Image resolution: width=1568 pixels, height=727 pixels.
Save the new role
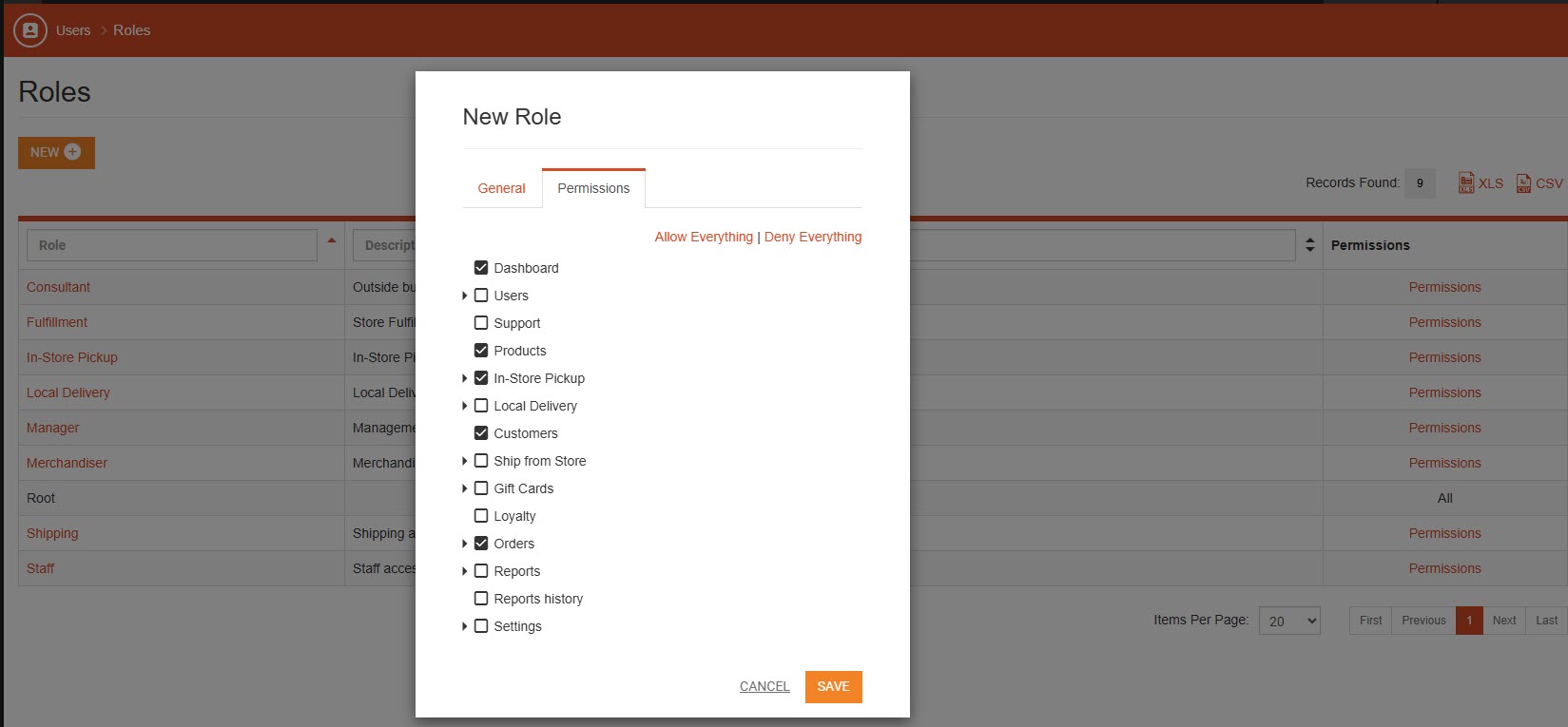point(833,686)
